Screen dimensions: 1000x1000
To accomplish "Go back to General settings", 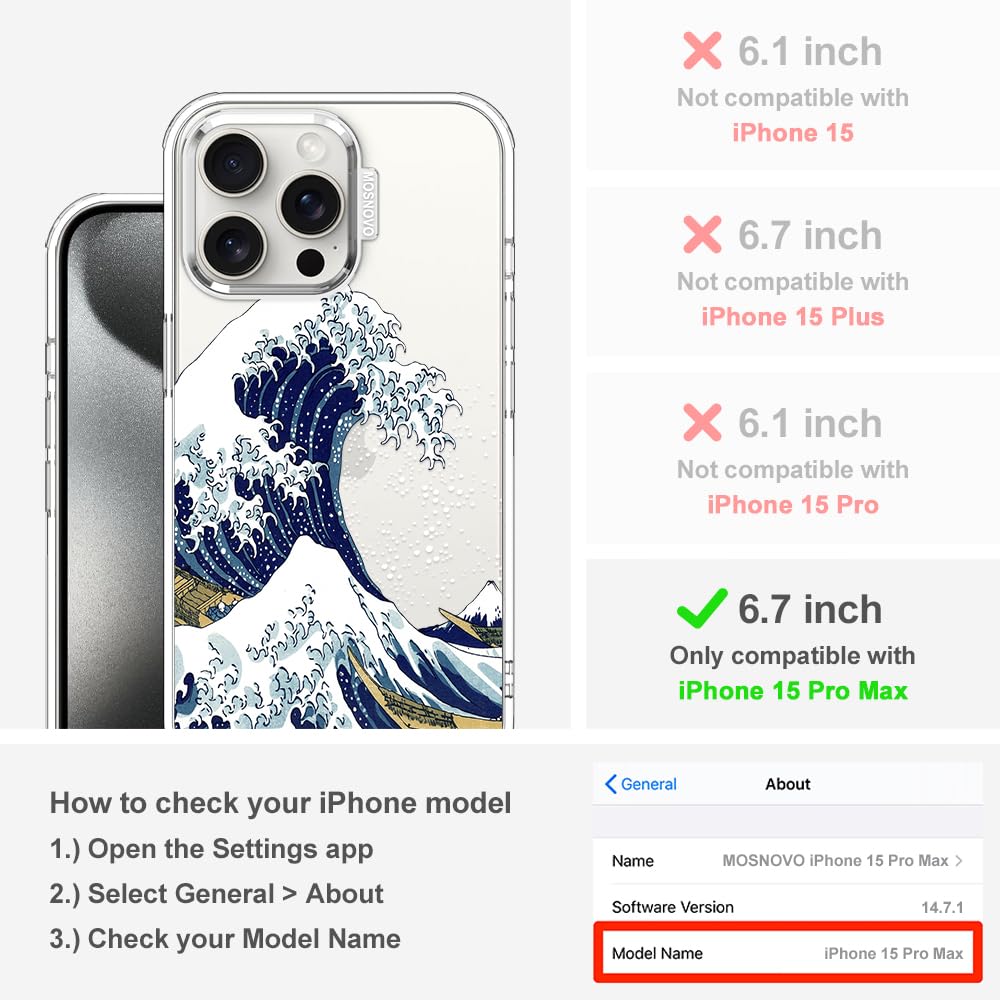I will pos(640,784).
